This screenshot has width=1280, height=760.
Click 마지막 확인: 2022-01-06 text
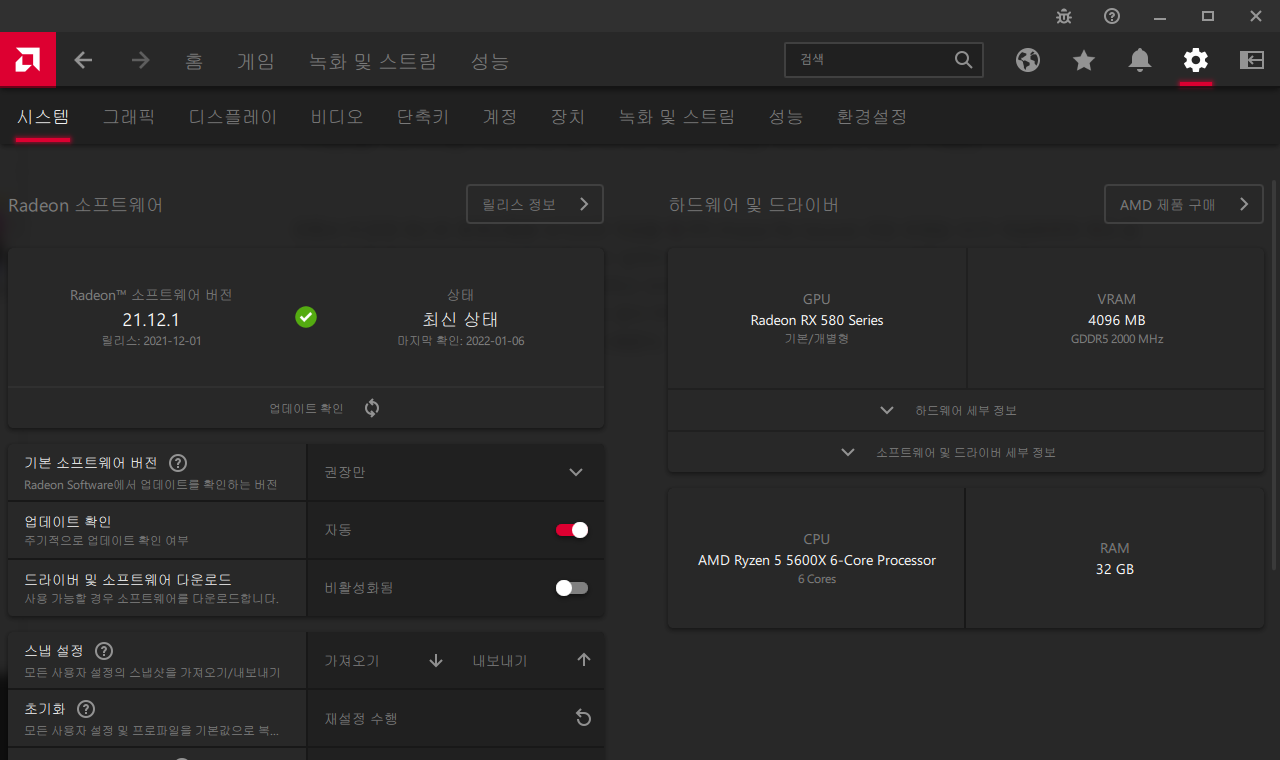point(460,341)
